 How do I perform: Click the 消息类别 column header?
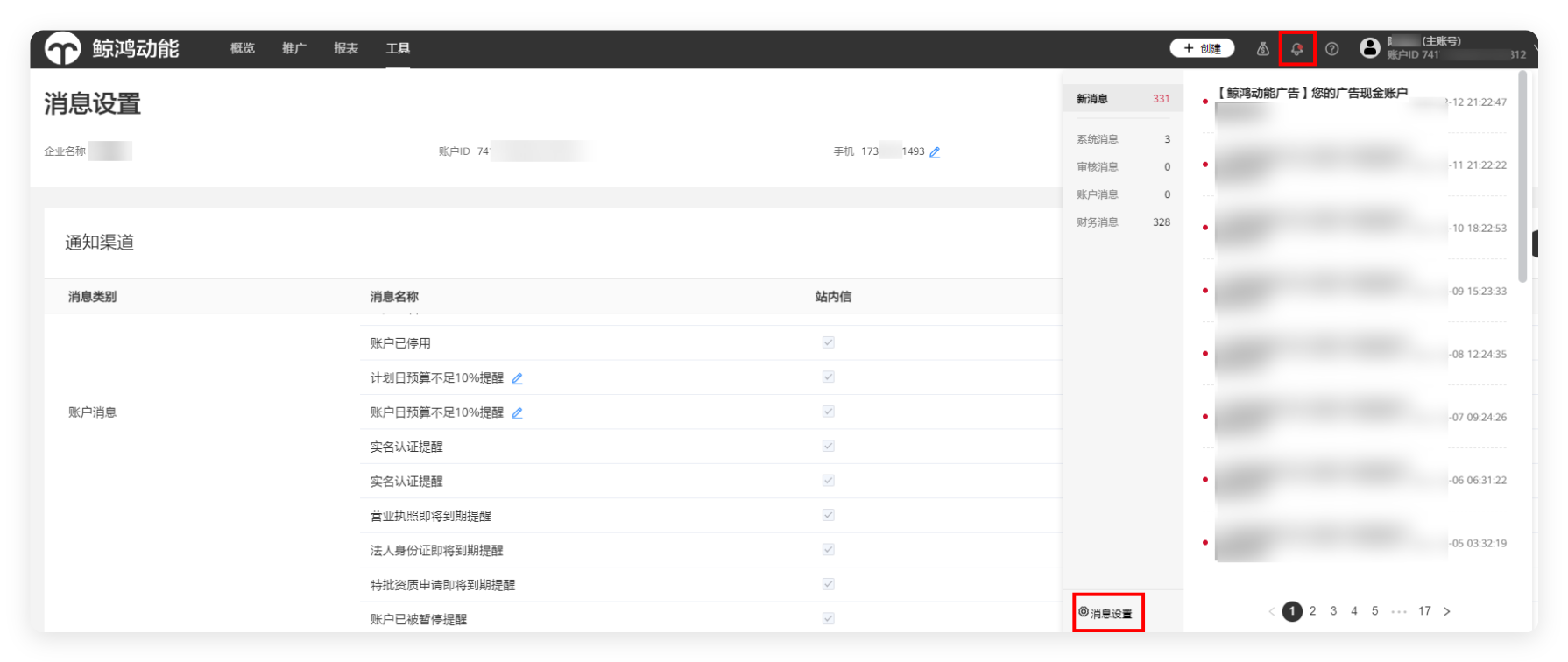[92, 297]
